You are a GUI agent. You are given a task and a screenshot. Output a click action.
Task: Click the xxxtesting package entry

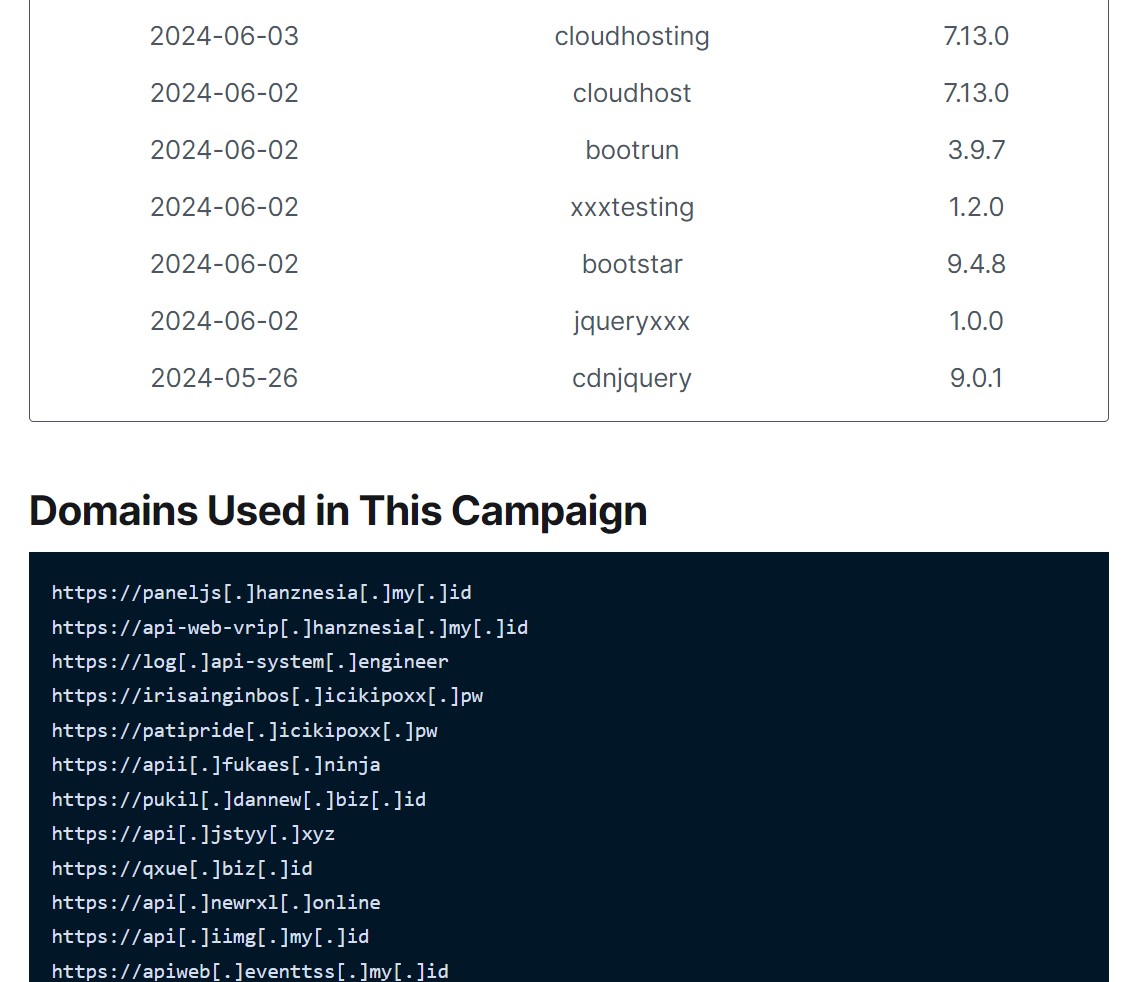(x=632, y=207)
